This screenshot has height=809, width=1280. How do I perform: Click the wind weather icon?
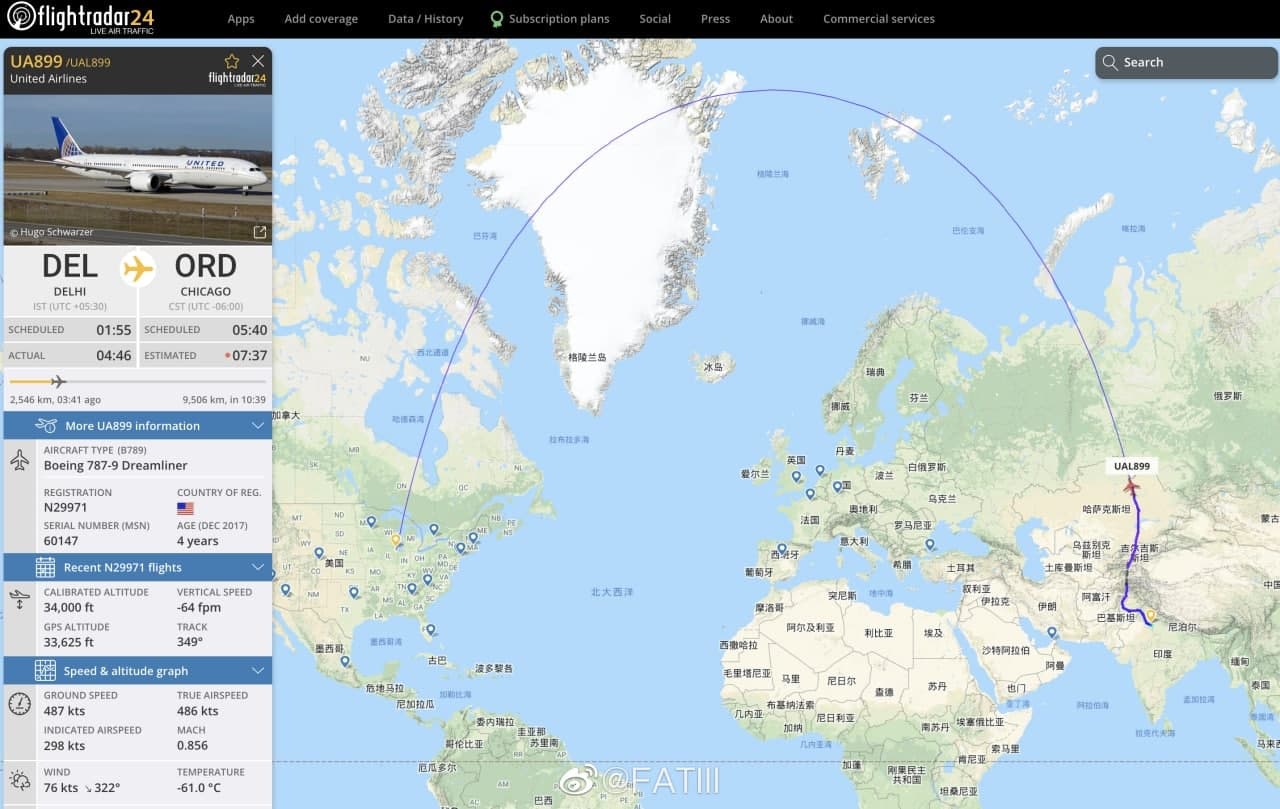coord(20,780)
